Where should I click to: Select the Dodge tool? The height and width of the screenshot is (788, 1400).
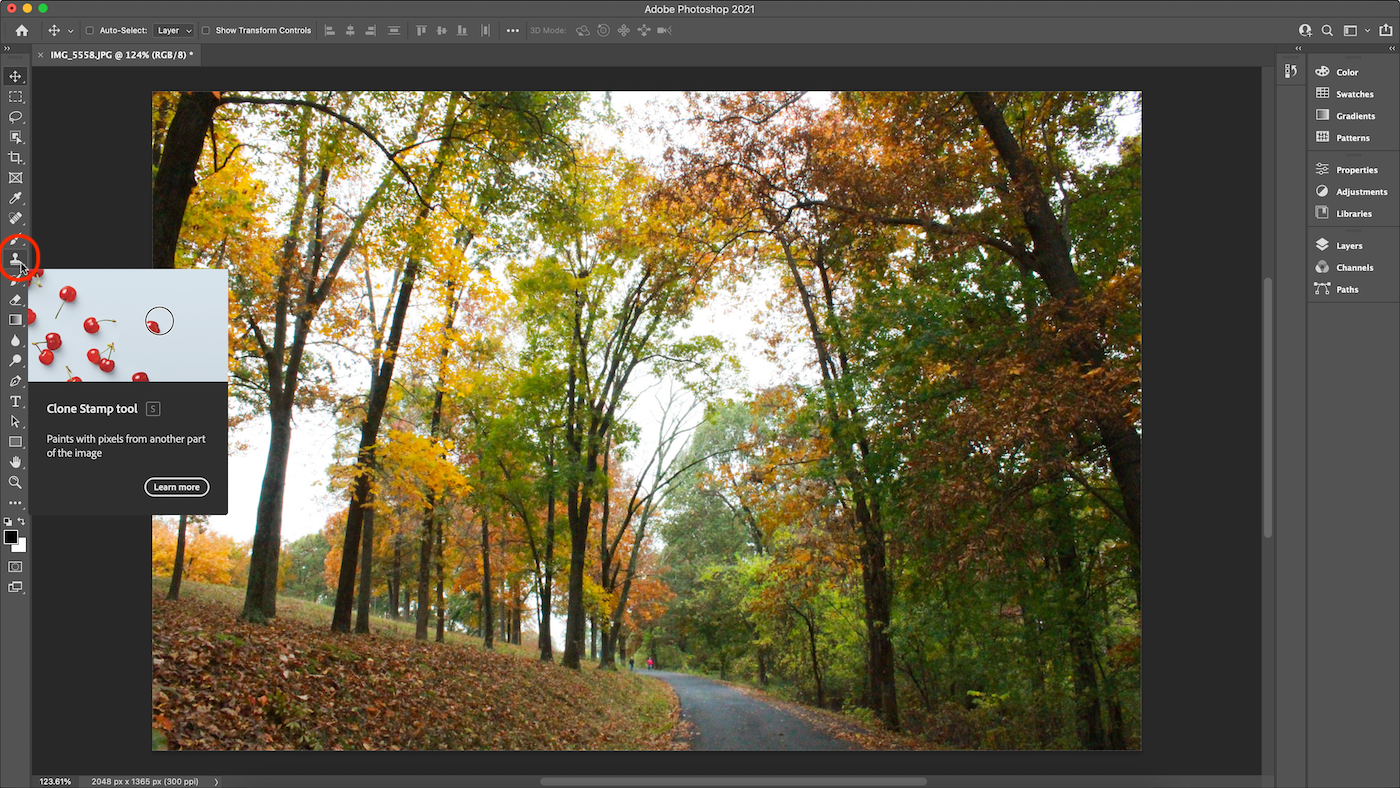coord(15,360)
